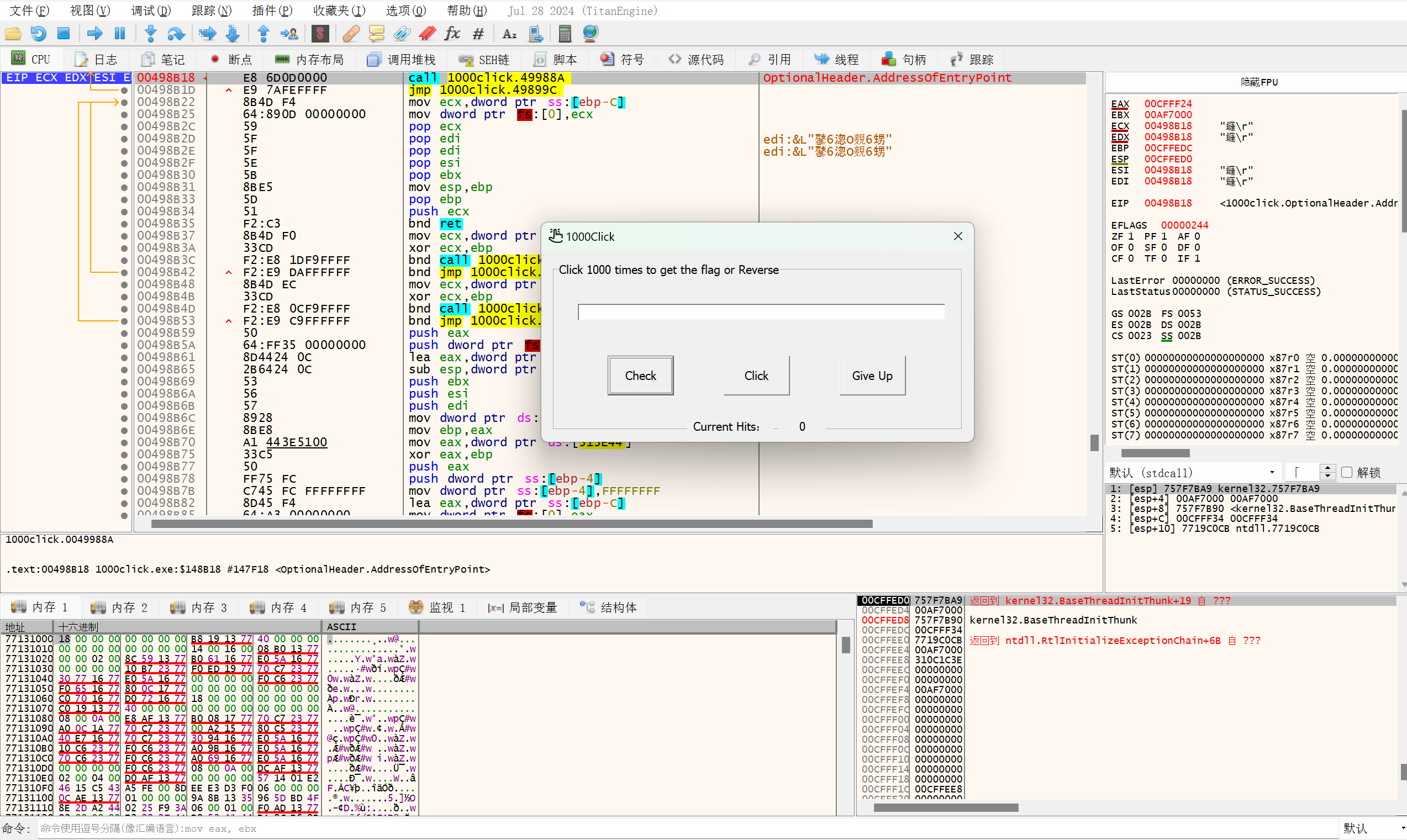1407x840 pixels.
Task: Open the 线程 (Threads) tab
Action: [837, 60]
